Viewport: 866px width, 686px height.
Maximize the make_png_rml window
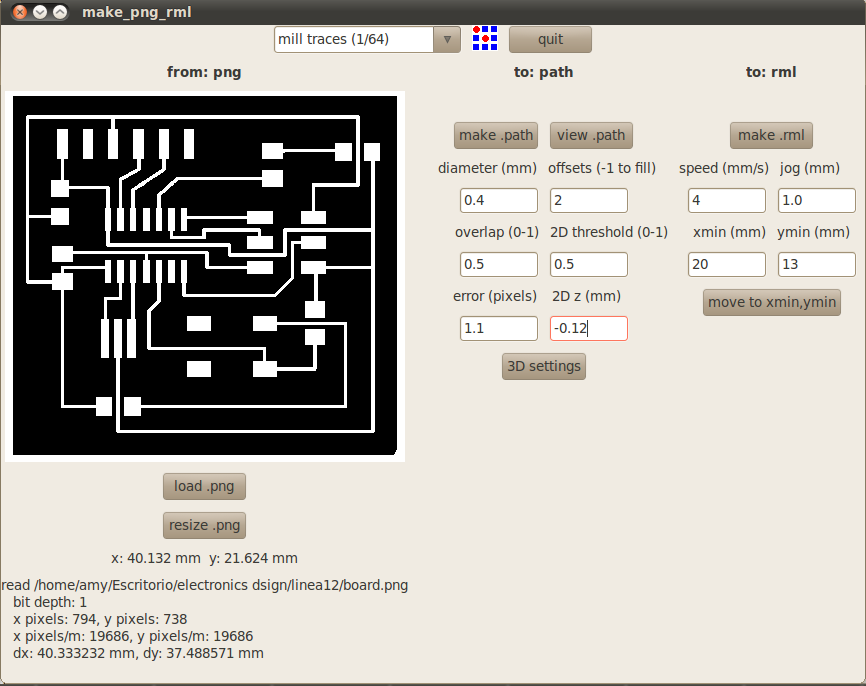click(60, 12)
